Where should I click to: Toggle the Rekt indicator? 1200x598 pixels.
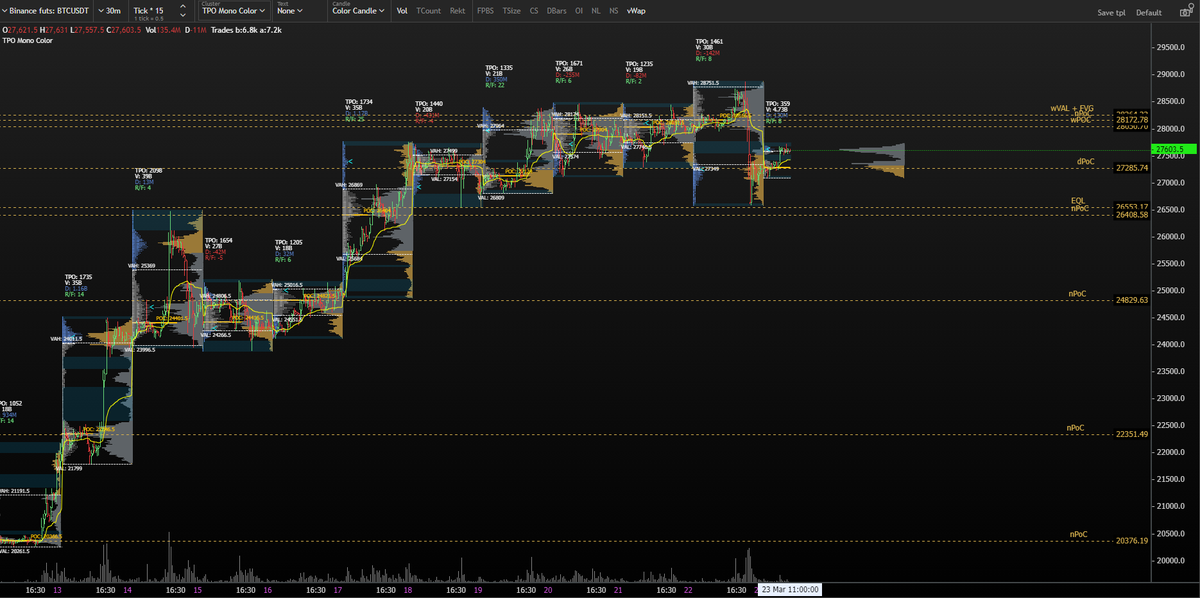coord(457,11)
